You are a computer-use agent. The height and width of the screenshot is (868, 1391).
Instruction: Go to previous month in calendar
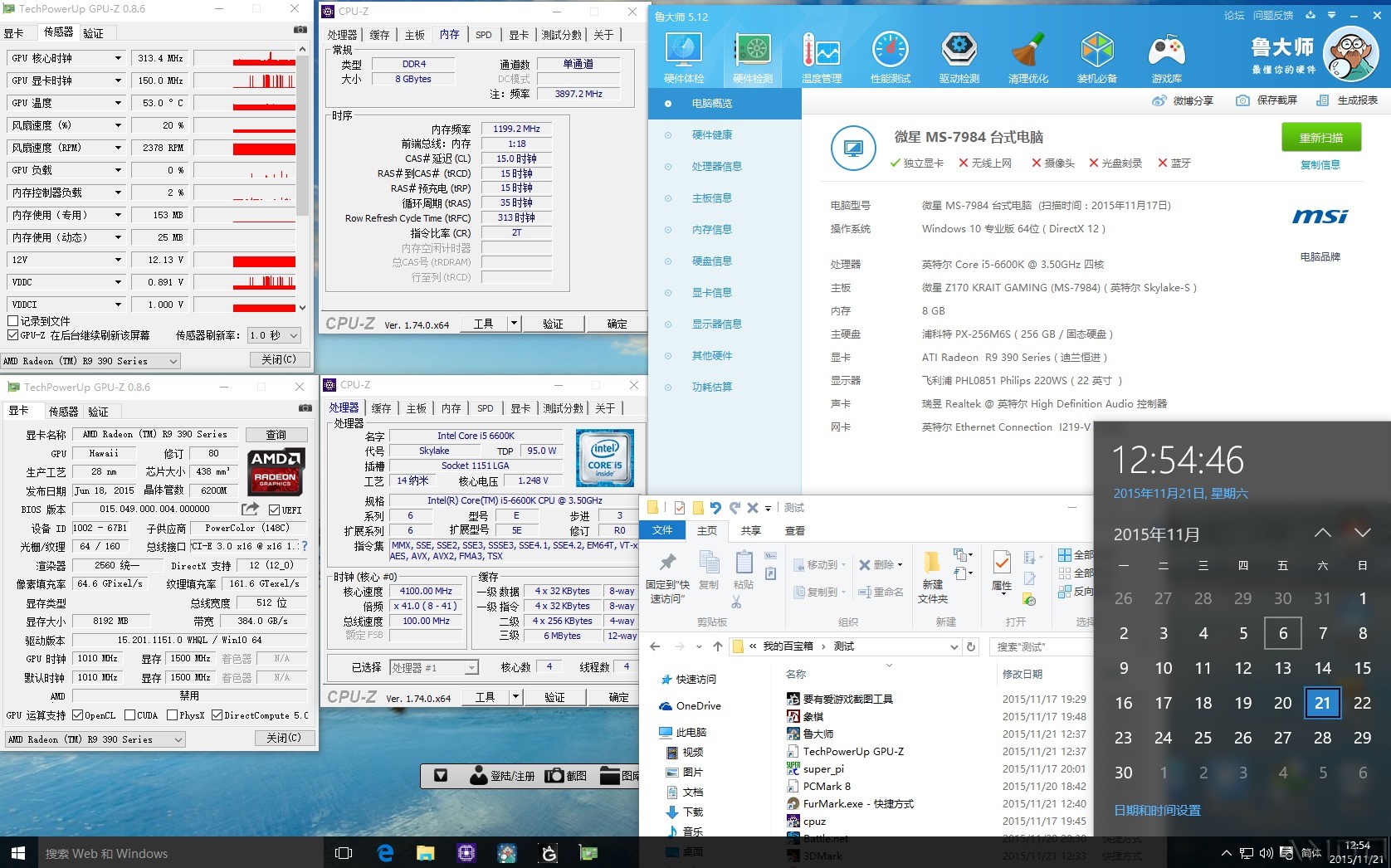[x=1322, y=533]
